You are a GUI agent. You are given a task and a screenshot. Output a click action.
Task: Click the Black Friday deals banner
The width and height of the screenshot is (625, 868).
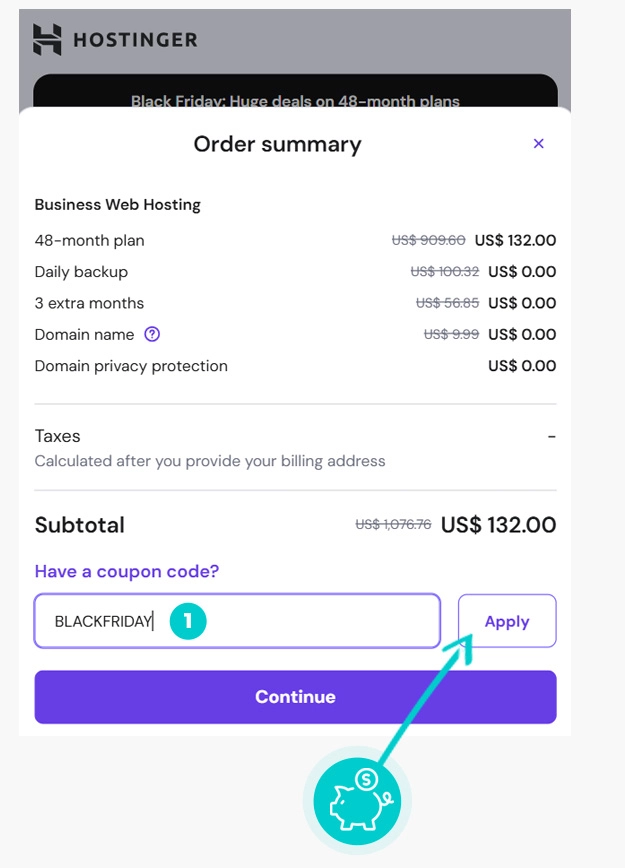point(295,101)
